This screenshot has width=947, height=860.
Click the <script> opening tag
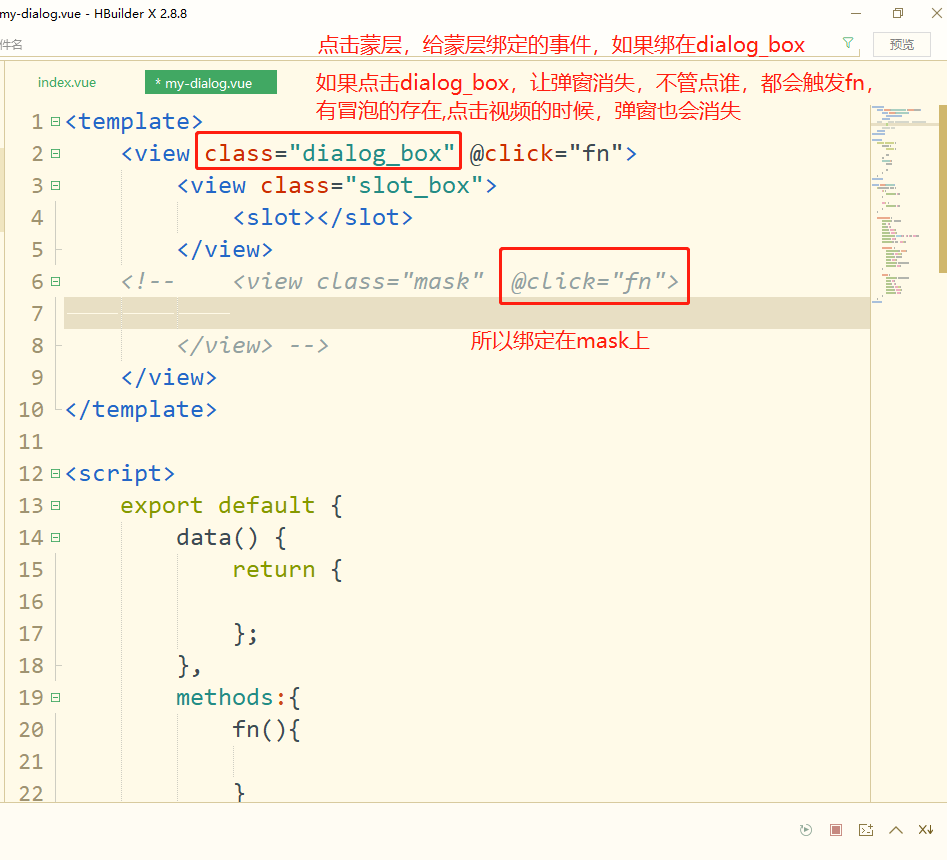coord(120,473)
